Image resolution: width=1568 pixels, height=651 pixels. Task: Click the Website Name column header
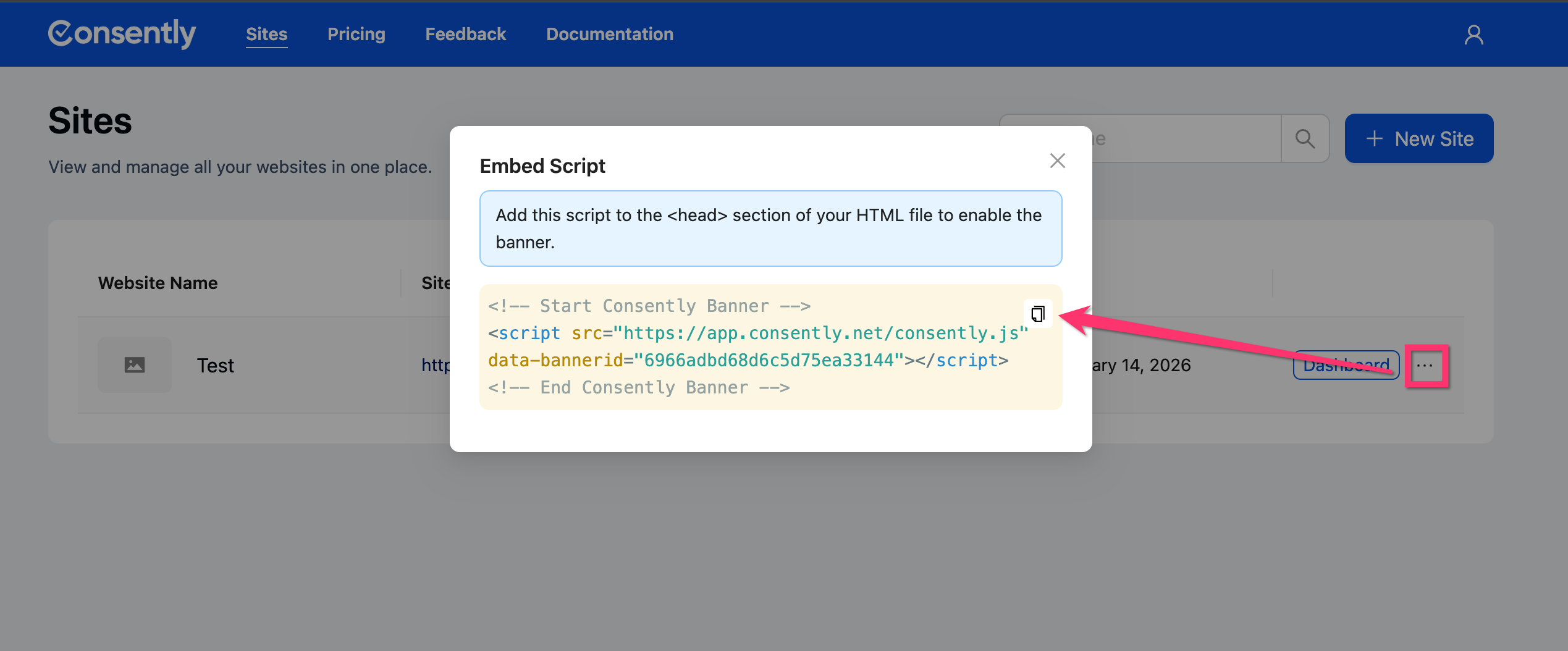(x=158, y=283)
